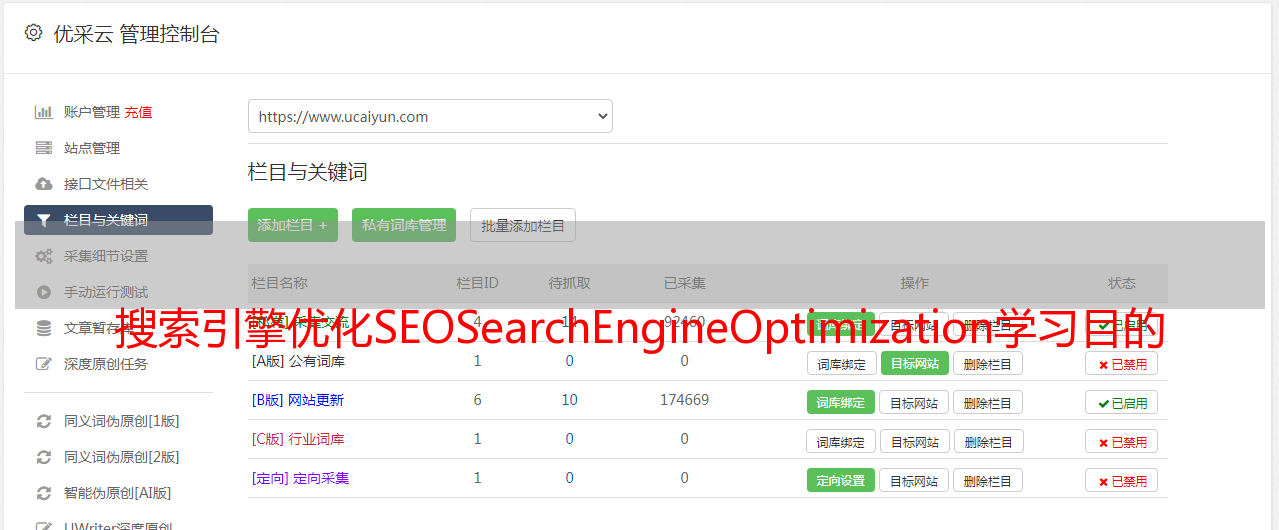
Task: Click 词库绑定 in the 行业词库 row
Action: [x=841, y=442]
